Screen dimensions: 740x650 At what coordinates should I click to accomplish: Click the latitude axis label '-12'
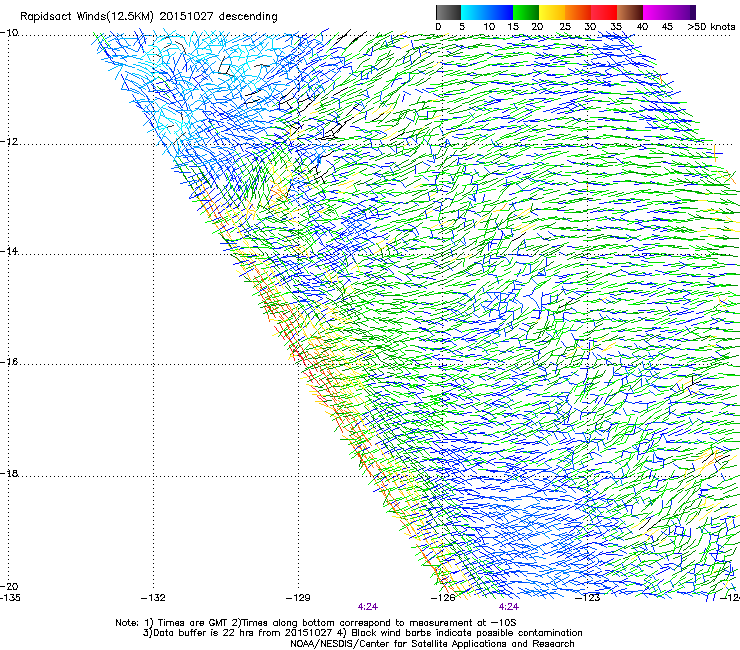pyautogui.click(x=9, y=142)
